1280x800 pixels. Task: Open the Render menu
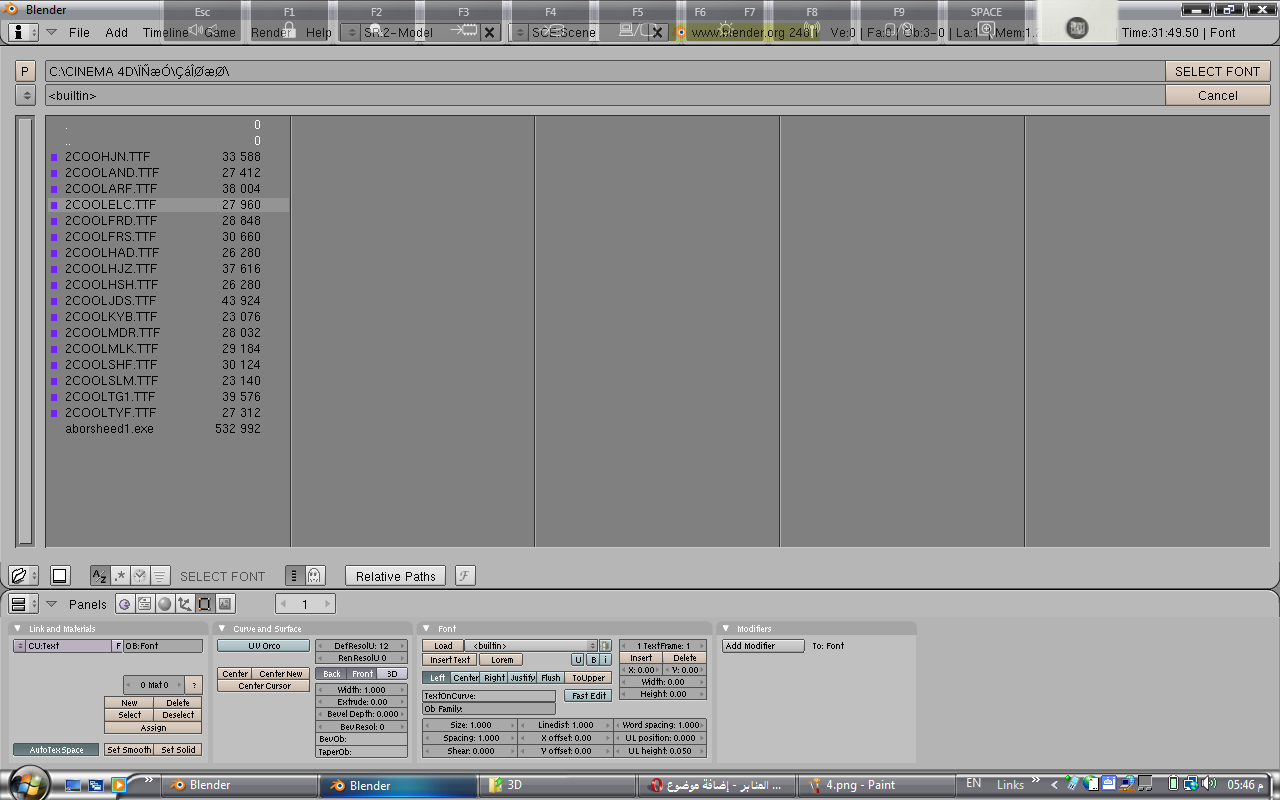270,32
